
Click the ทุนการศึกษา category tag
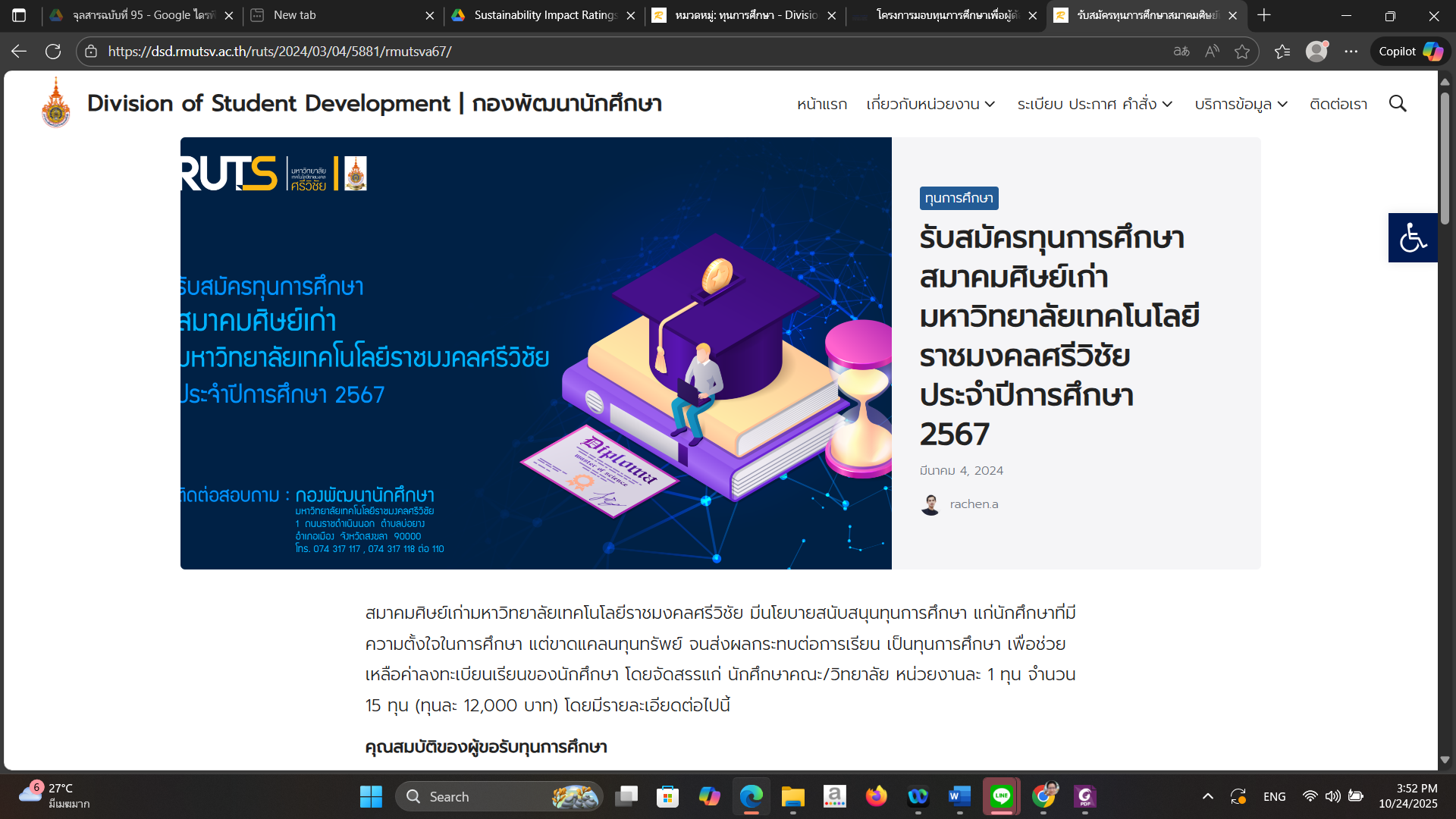tap(959, 198)
